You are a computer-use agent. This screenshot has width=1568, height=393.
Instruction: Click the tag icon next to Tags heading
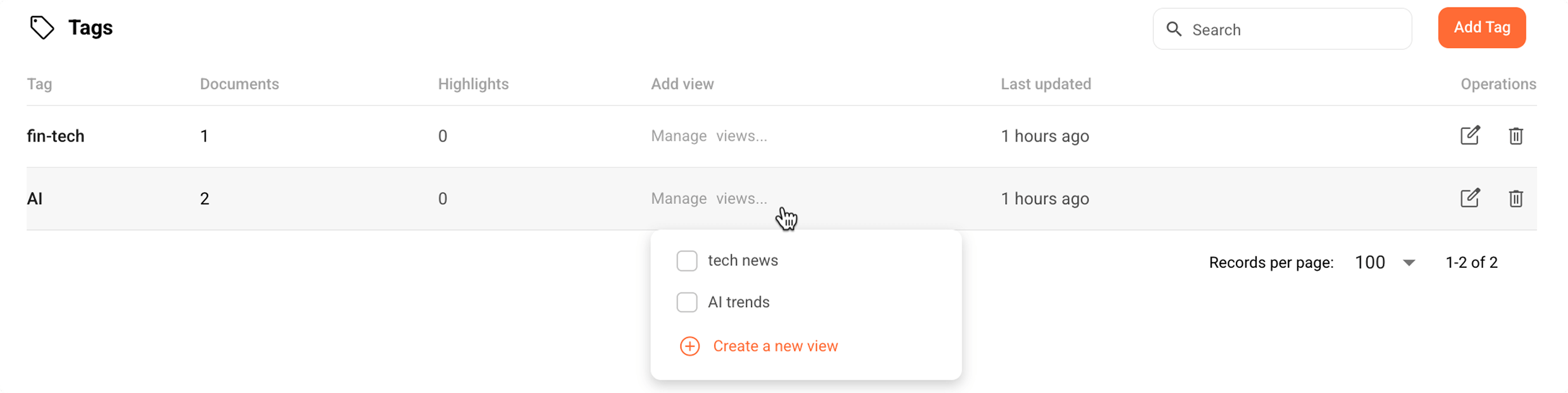coord(42,27)
